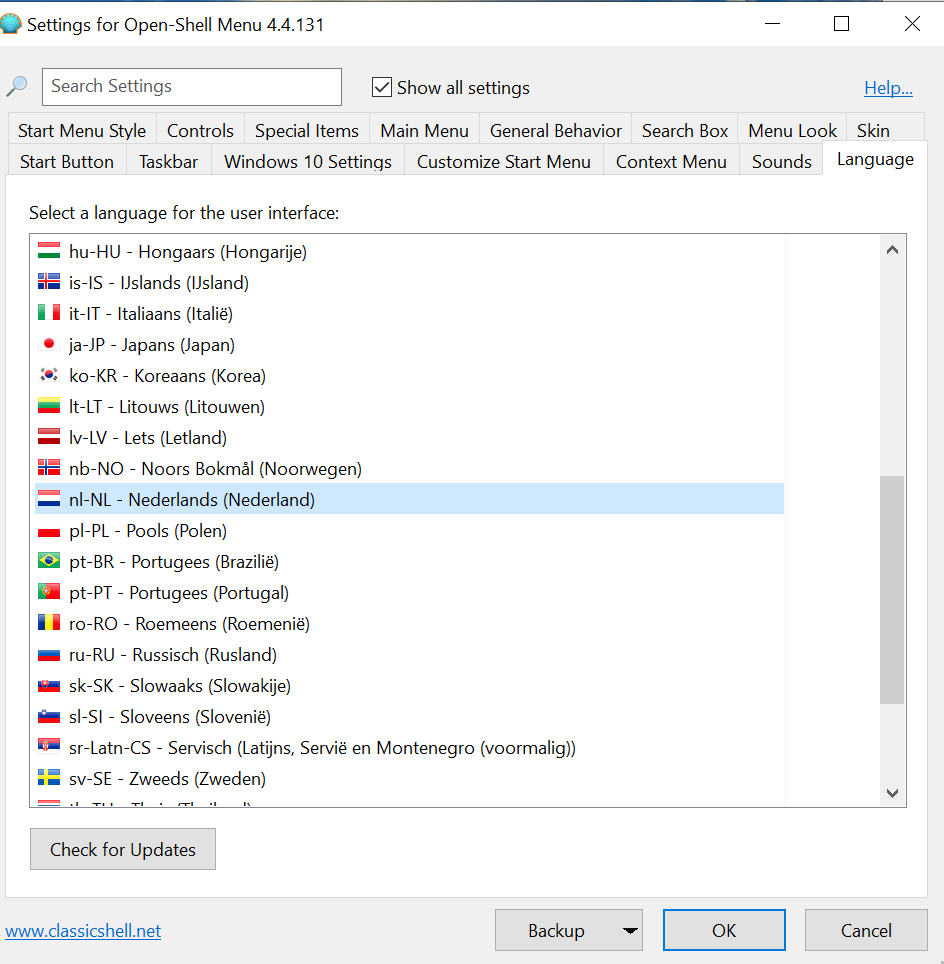The image size is (944, 964).
Task: Select pt-BR - Portugees (Brazilië)
Action: click(410, 561)
